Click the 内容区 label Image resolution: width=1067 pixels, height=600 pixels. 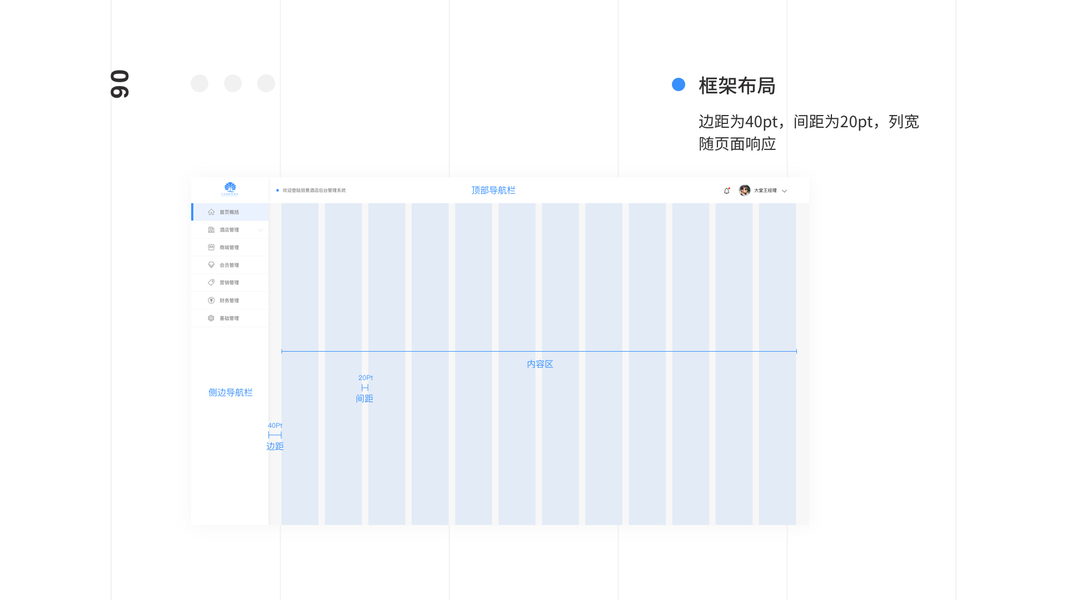pyautogui.click(x=540, y=365)
